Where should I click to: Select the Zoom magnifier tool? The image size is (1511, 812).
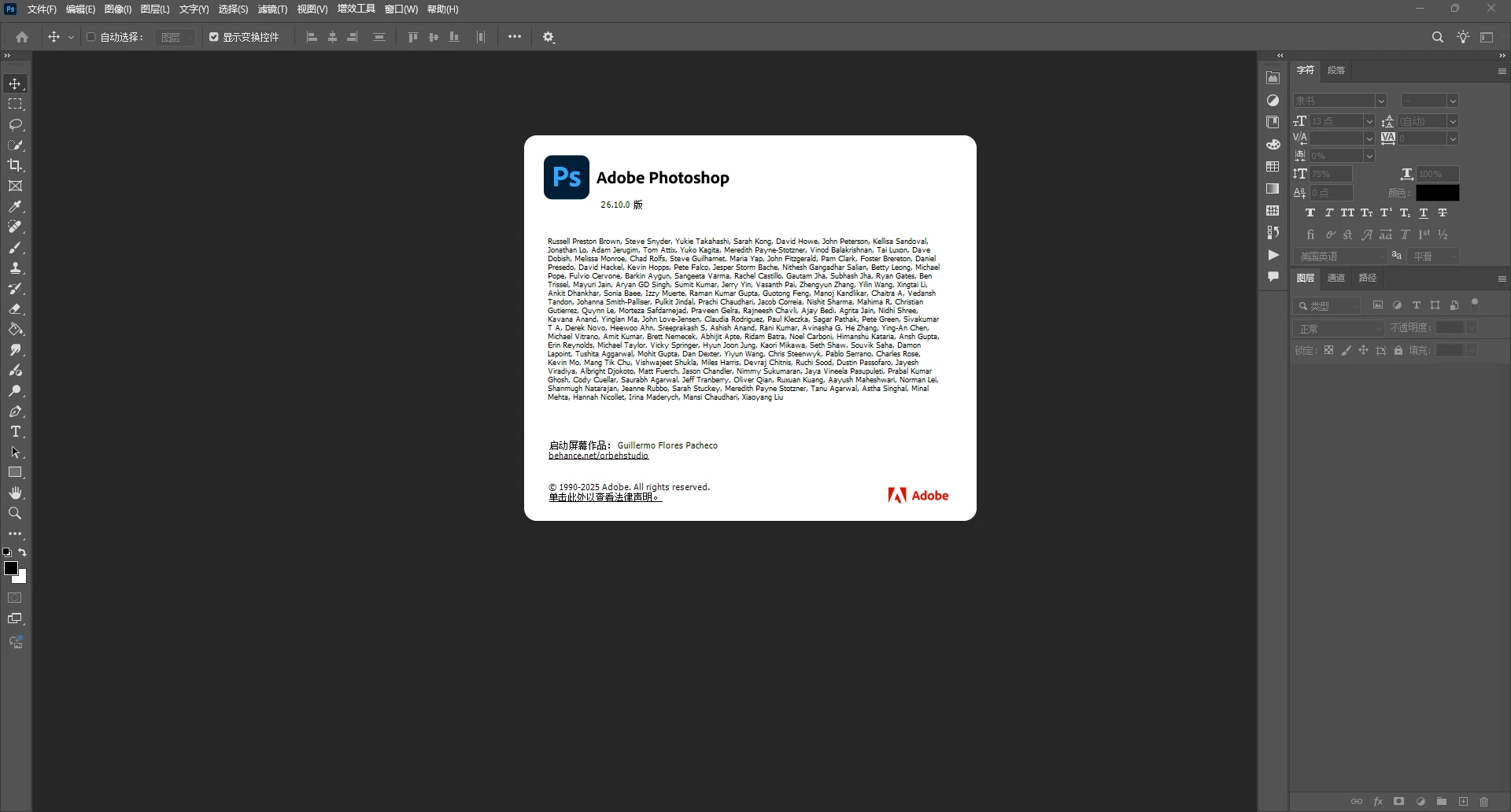15,513
